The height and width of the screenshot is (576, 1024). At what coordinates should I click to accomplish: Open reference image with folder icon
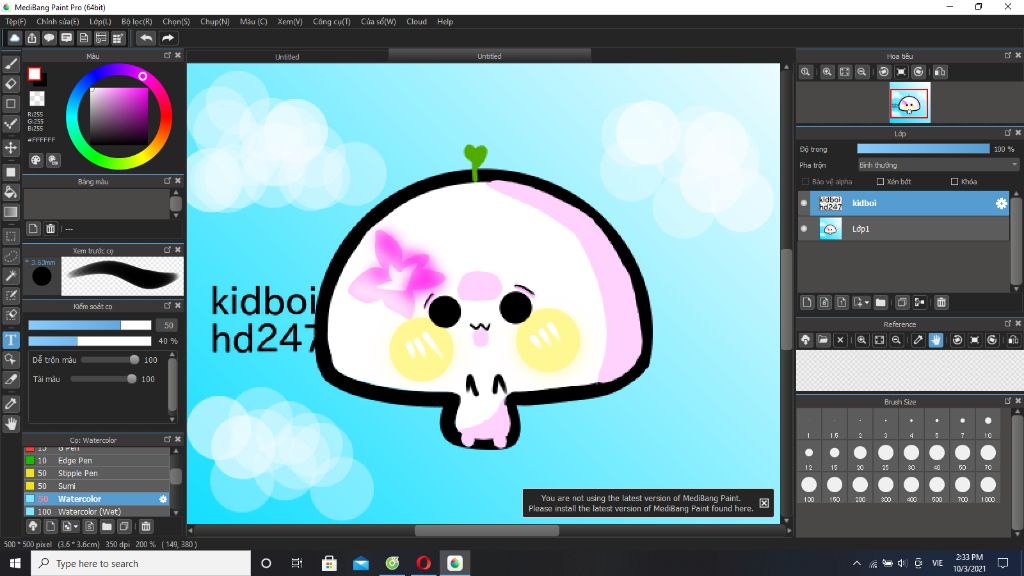(823, 340)
